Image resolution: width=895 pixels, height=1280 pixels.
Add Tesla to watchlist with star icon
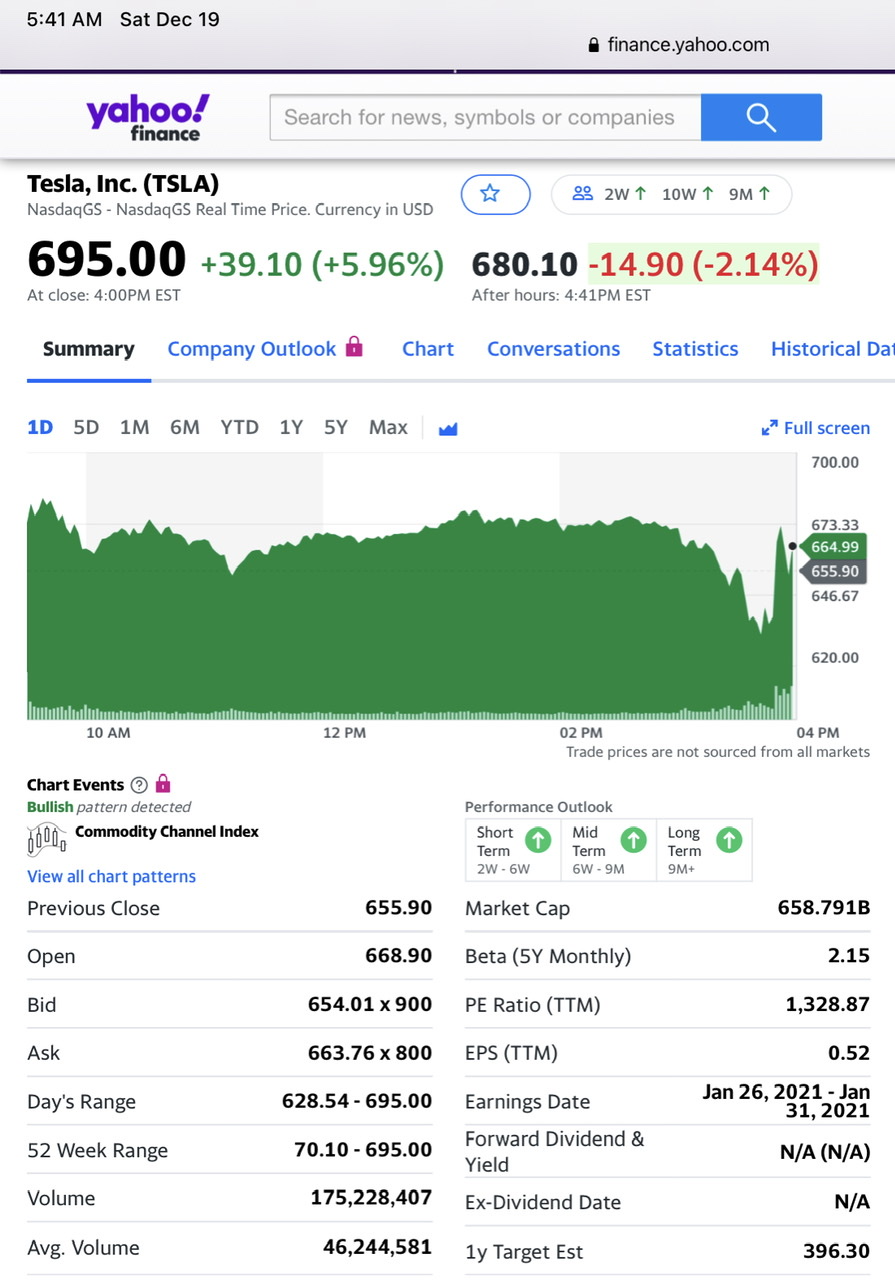pyautogui.click(x=495, y=194)
